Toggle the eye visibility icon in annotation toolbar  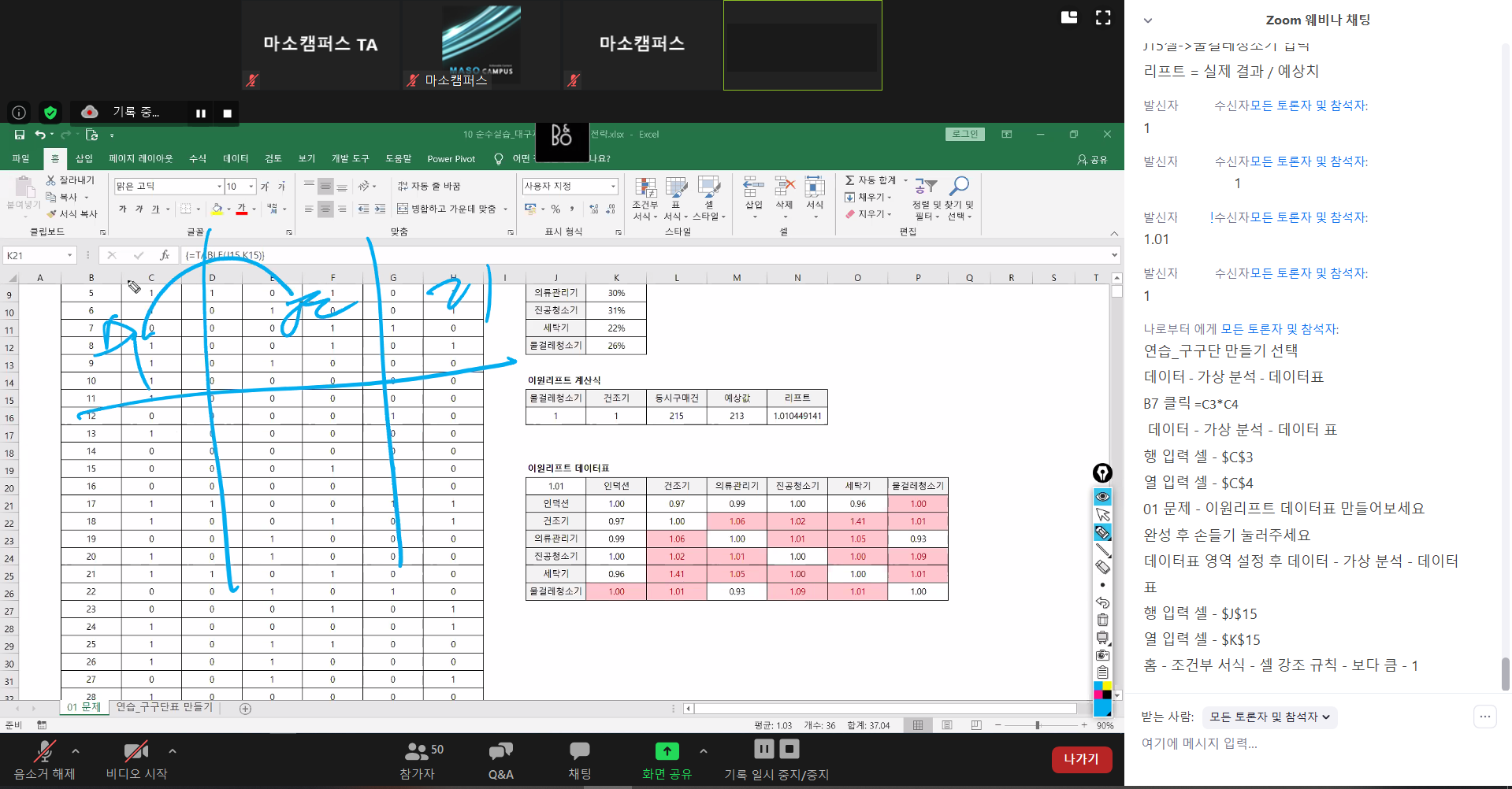coord(1102,497)
